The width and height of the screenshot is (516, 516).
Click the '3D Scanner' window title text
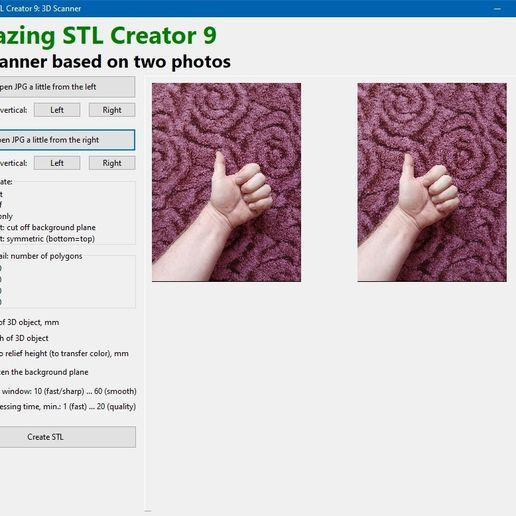62,9
